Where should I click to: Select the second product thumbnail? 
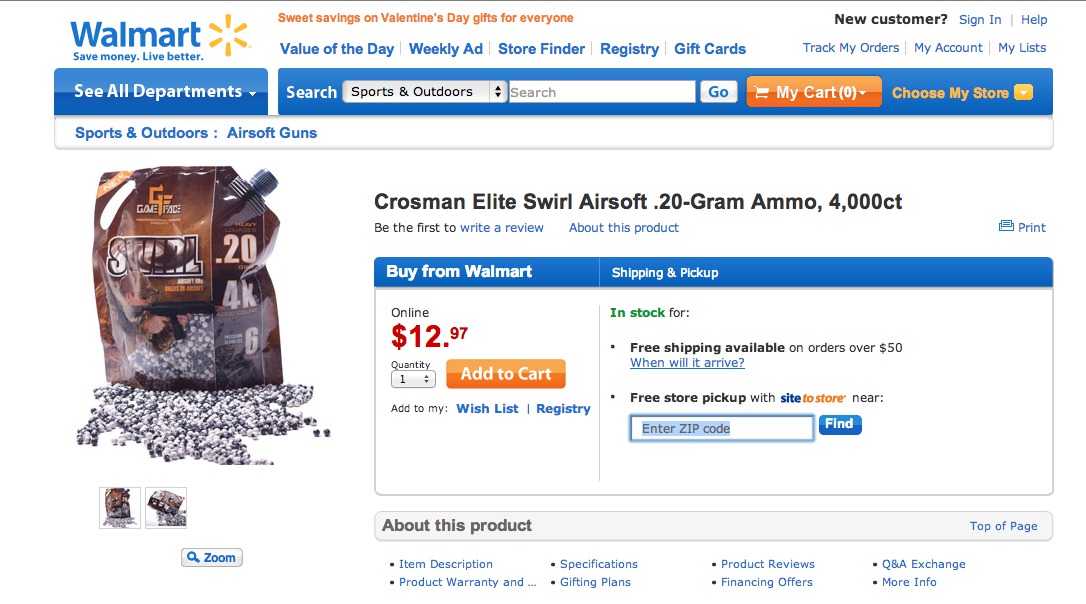tap(166, 508)
